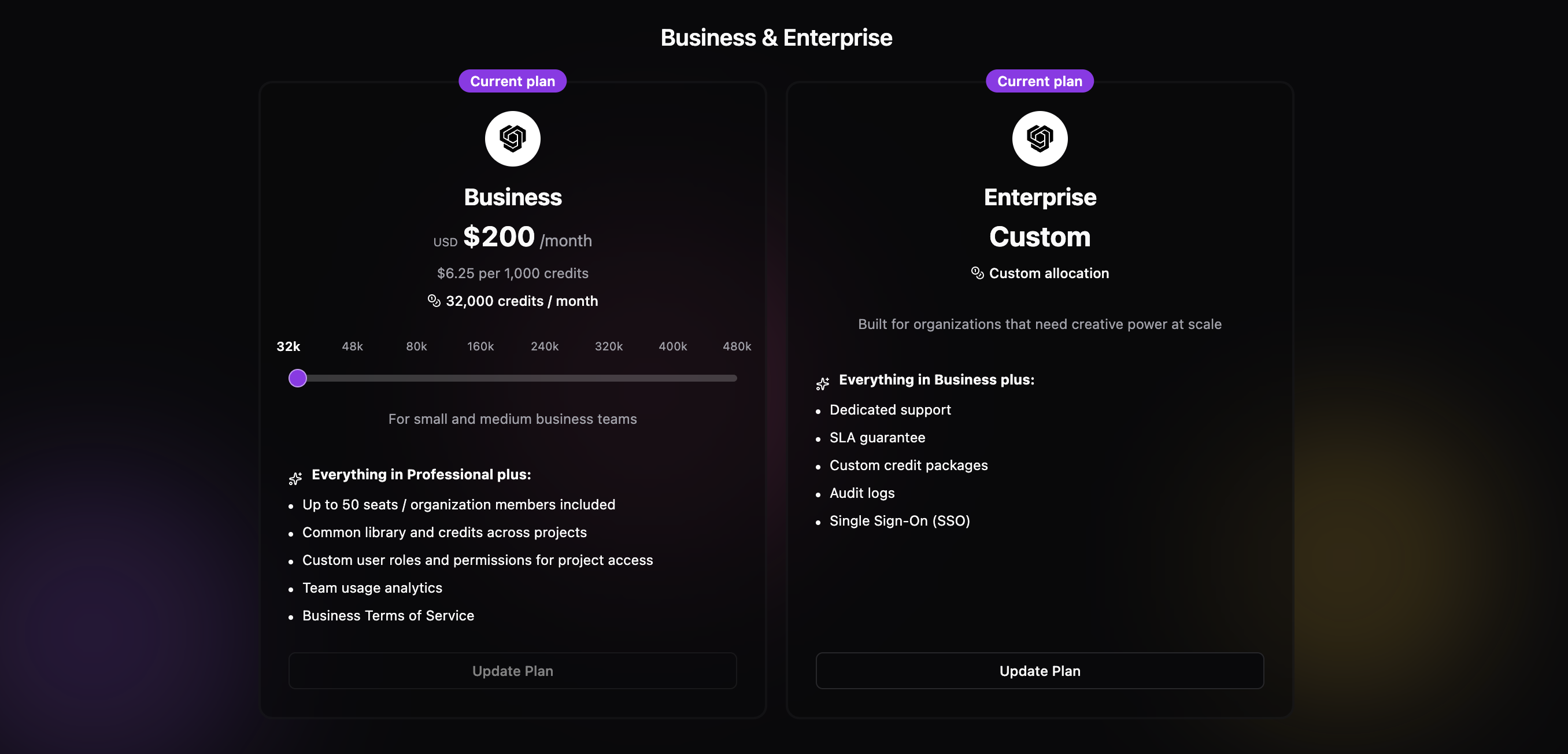Select the 48k credits tick option

(353, 346)
